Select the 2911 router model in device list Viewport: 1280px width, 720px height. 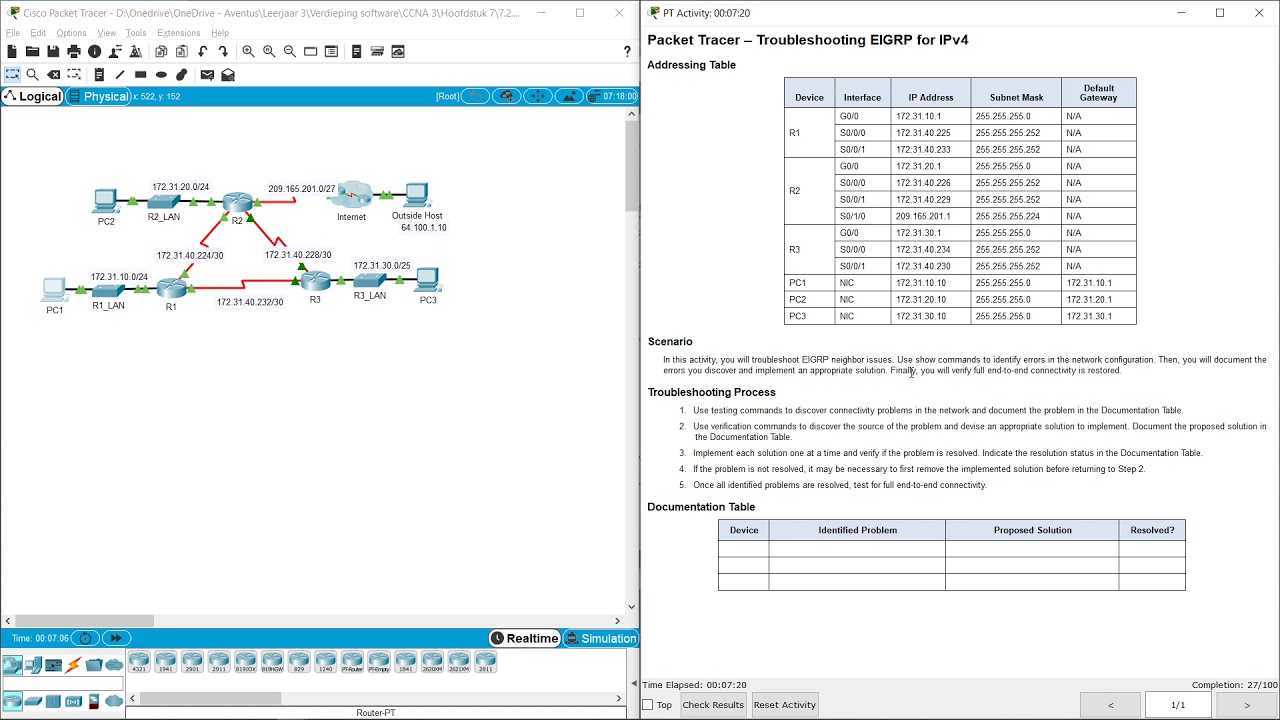tap(219, 662)
